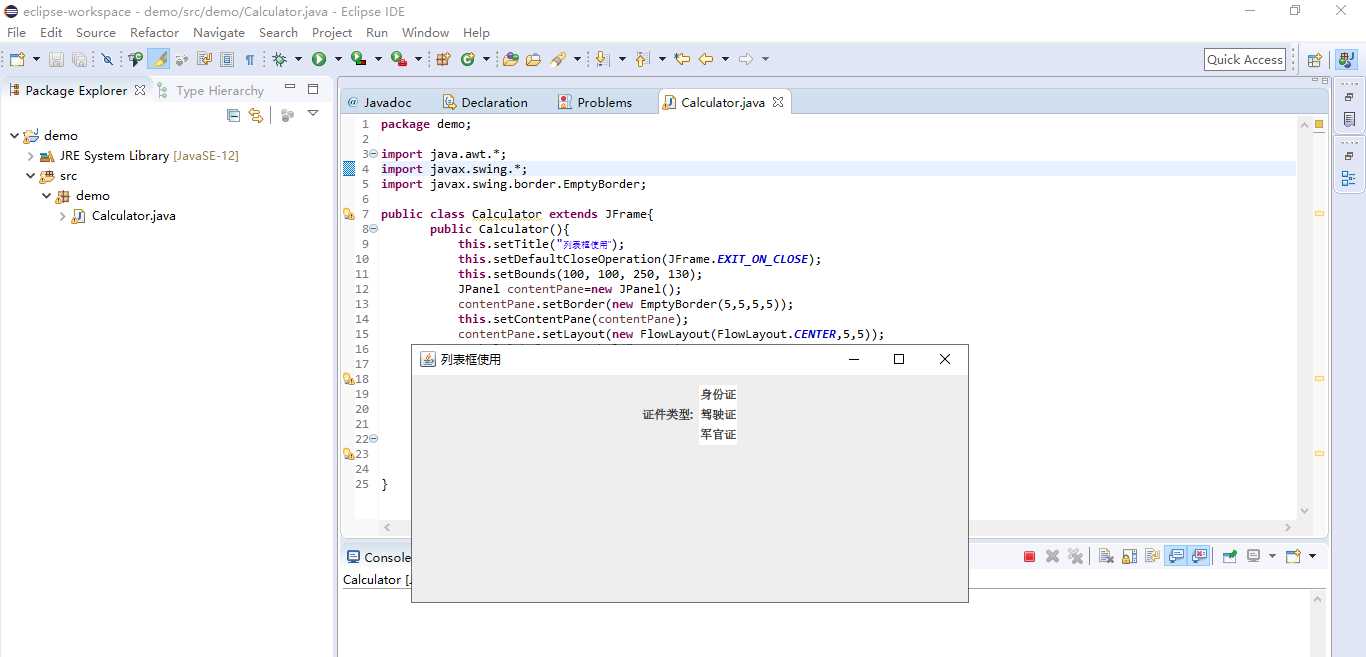Click Collapse All in Package Explorer
Viewport: 1366px width, 657px height.
(x=233, y=115)
